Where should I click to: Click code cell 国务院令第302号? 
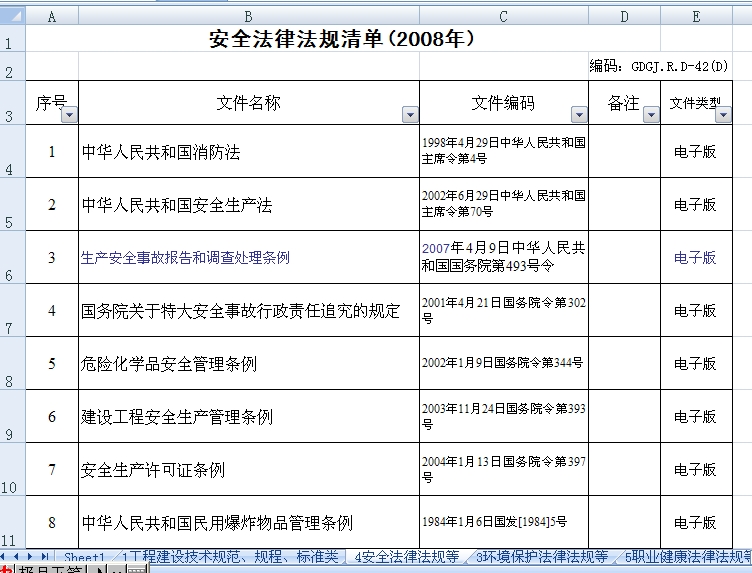(504, 310)
